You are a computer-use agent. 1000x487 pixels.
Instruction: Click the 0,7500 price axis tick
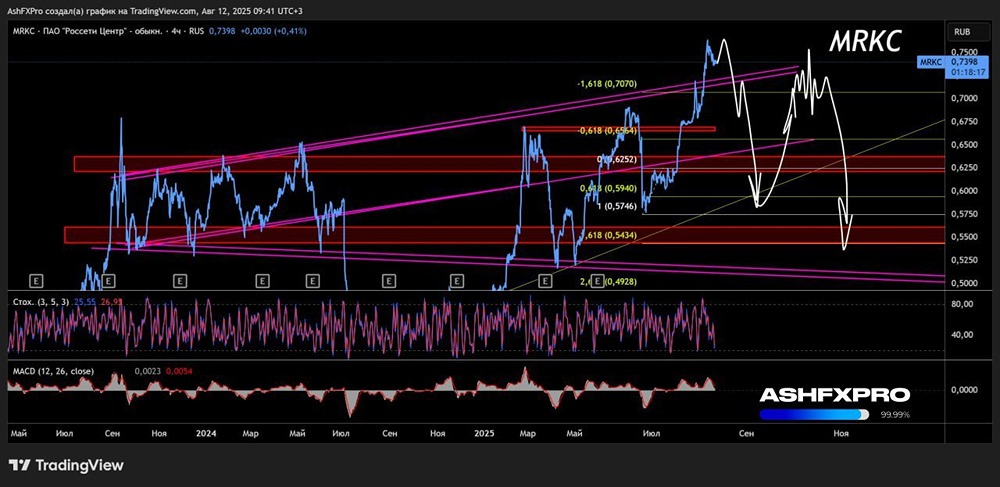(964, 52)
